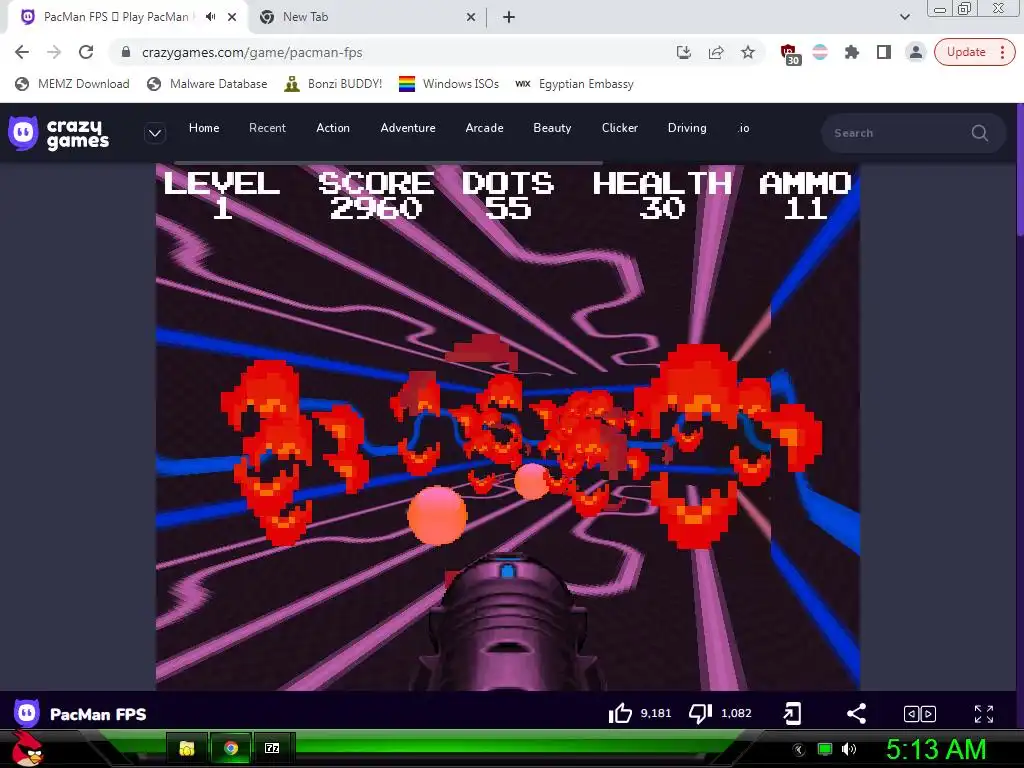Like the game with thumbs up
Image resolution: width=1024 pixels, height=768 pixels.
click(x=620, y=713)
